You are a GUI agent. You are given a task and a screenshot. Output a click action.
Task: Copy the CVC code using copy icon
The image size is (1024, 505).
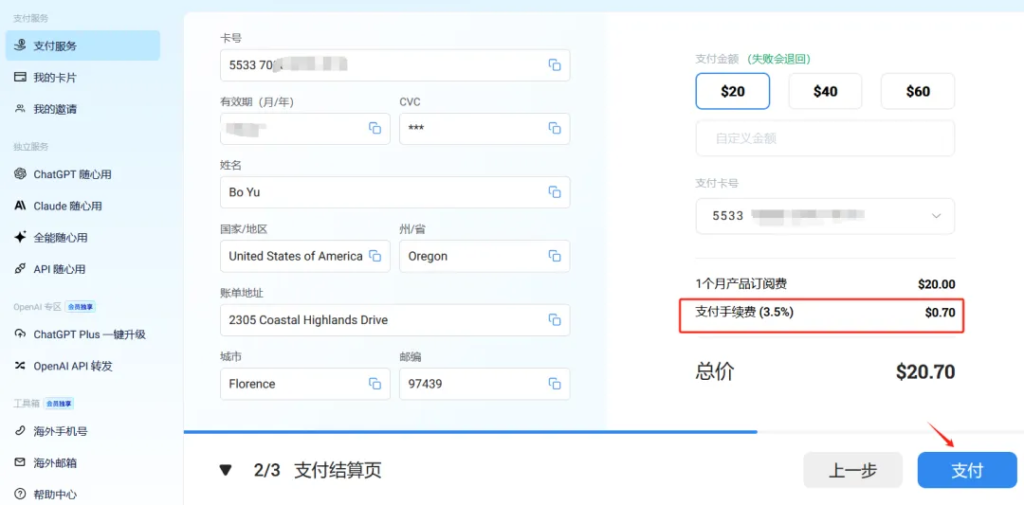554,128
